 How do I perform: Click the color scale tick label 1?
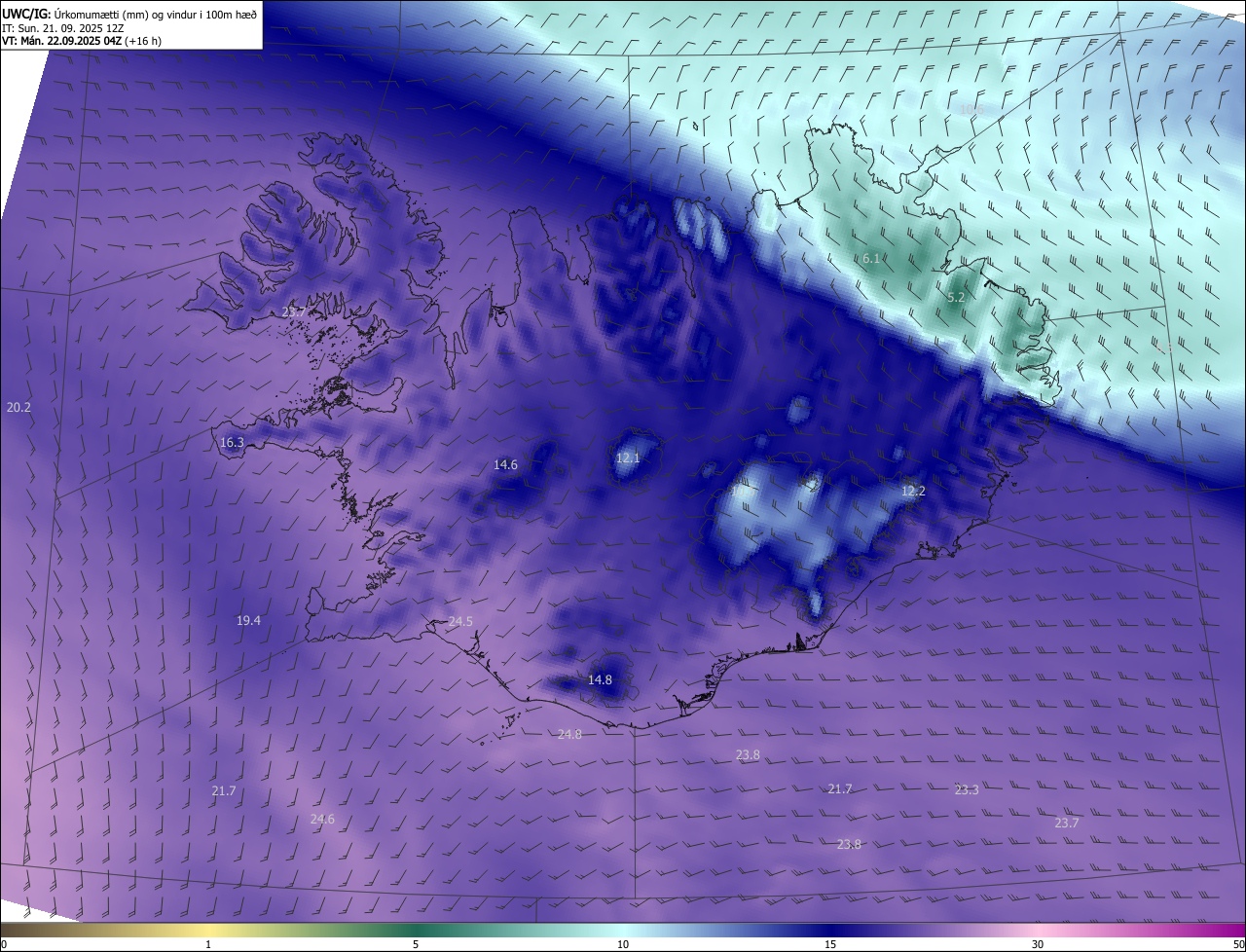208,945
